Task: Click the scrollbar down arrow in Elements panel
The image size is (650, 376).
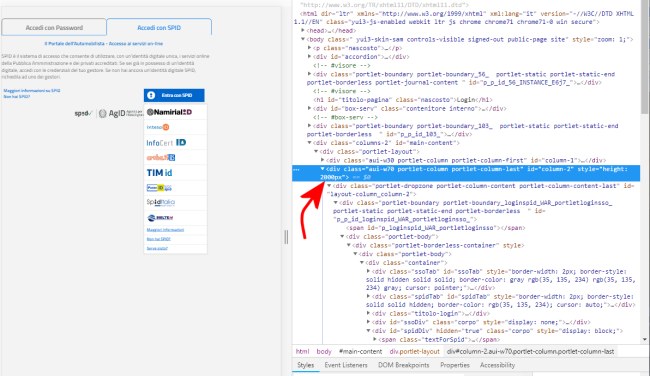Action: 645,340
